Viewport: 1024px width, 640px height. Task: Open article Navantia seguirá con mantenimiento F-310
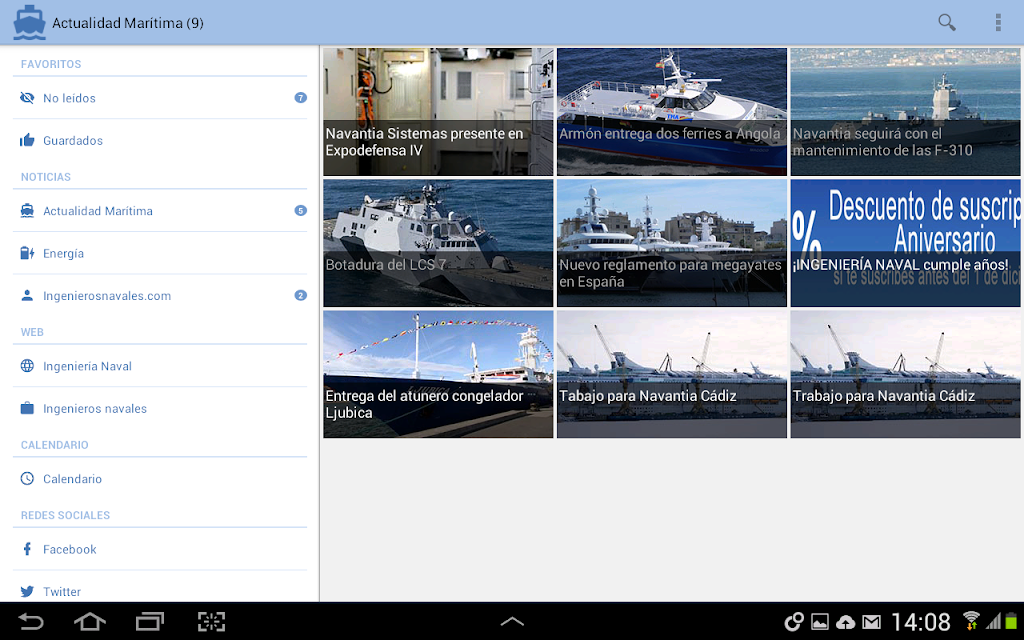906,112
